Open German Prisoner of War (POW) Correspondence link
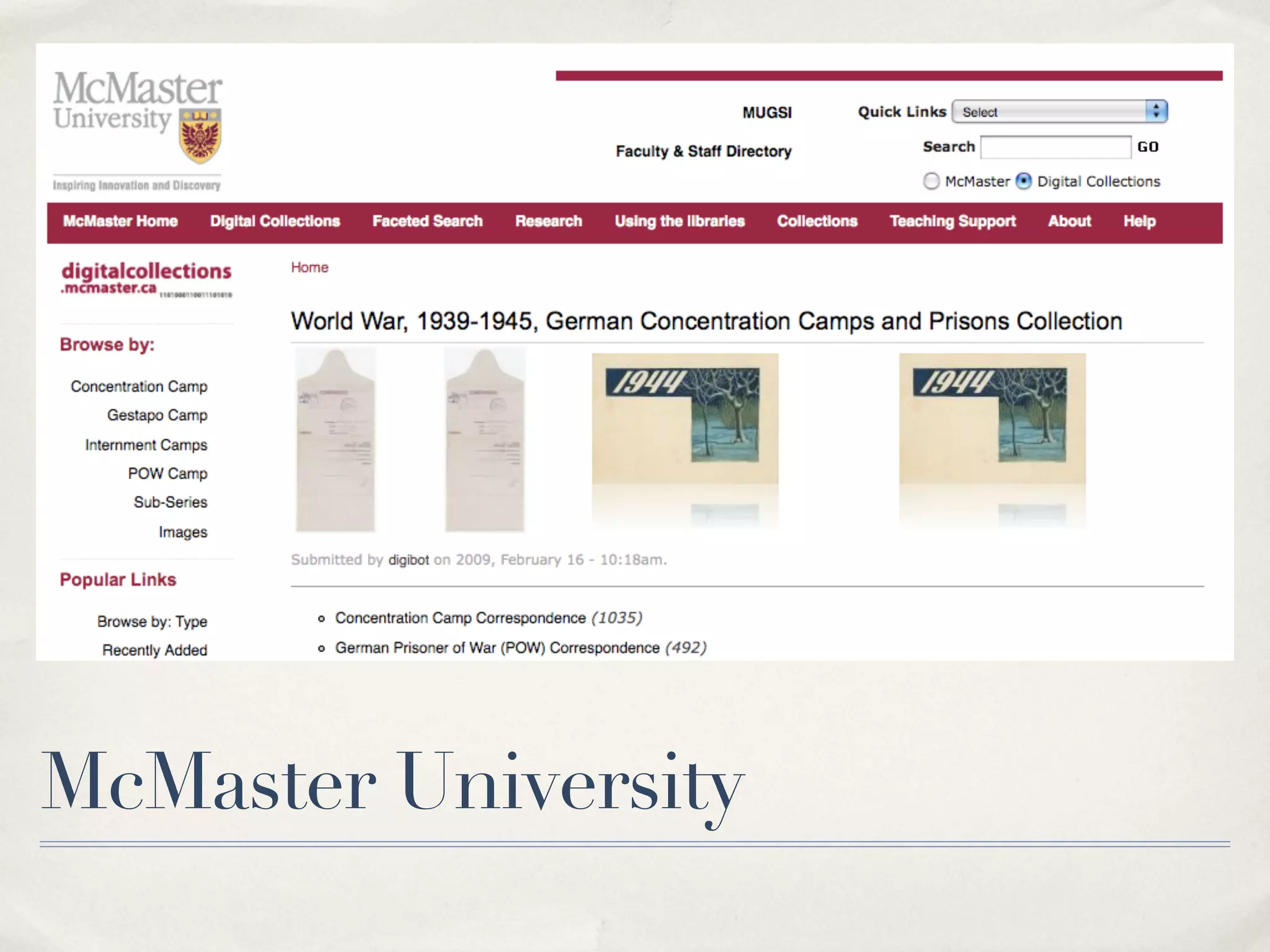 tap(521, 648)
